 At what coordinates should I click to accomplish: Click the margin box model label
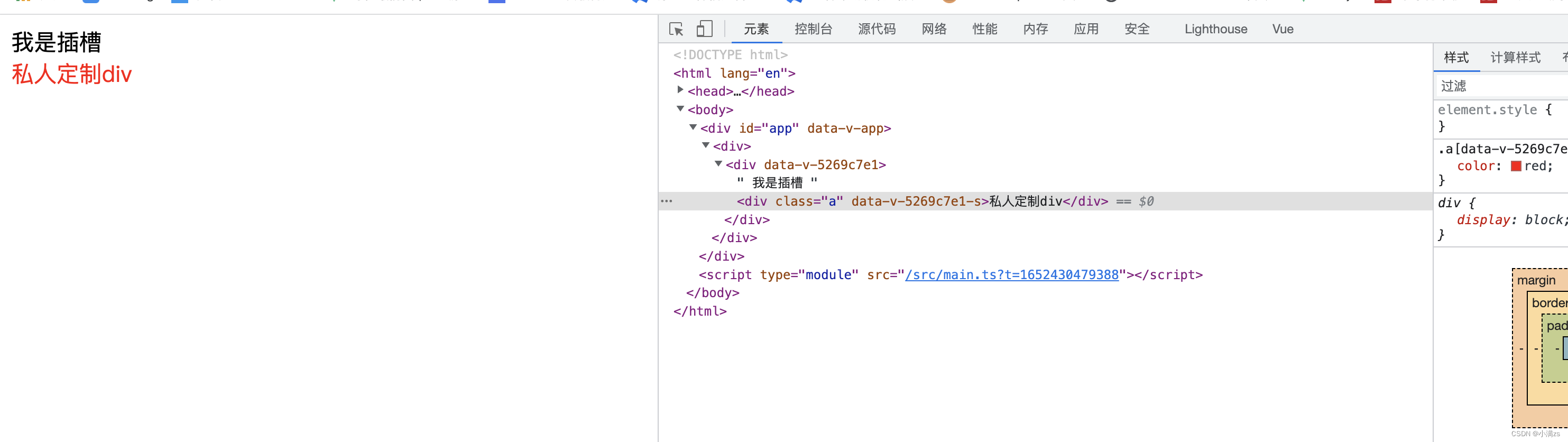tap(1536, 280)
